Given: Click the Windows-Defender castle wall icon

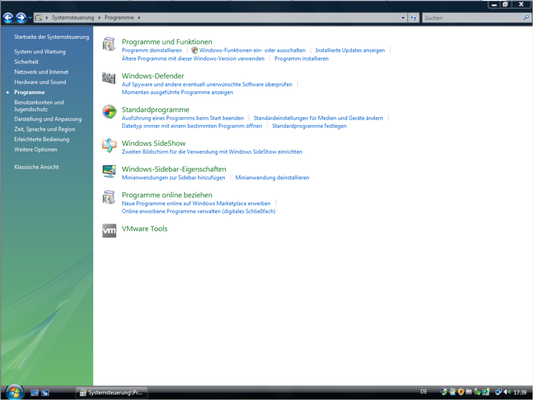Looking at the screenshot, I should pyautogui.click(x=109, y=78).
